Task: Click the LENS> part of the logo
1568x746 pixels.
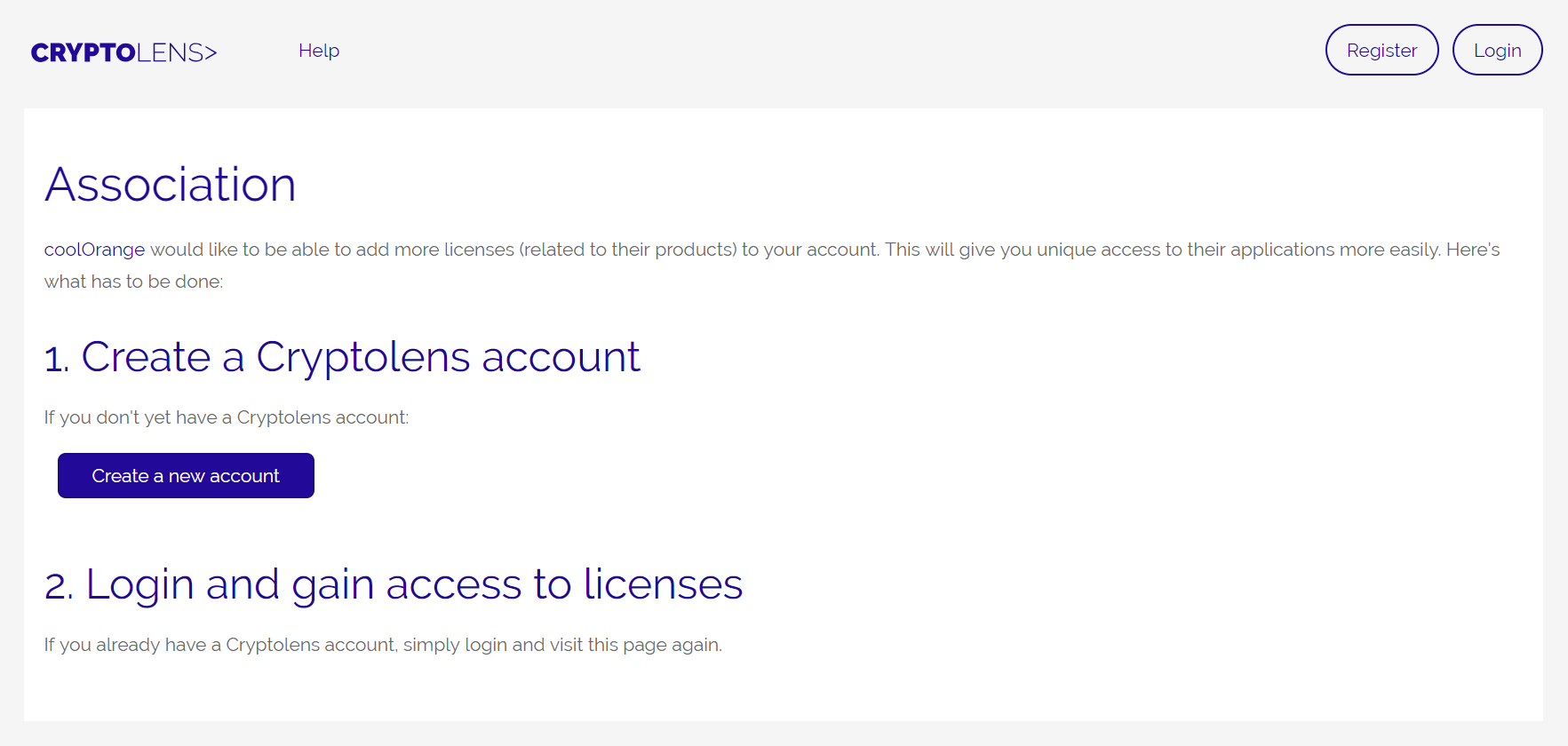Action: (177, 52)
